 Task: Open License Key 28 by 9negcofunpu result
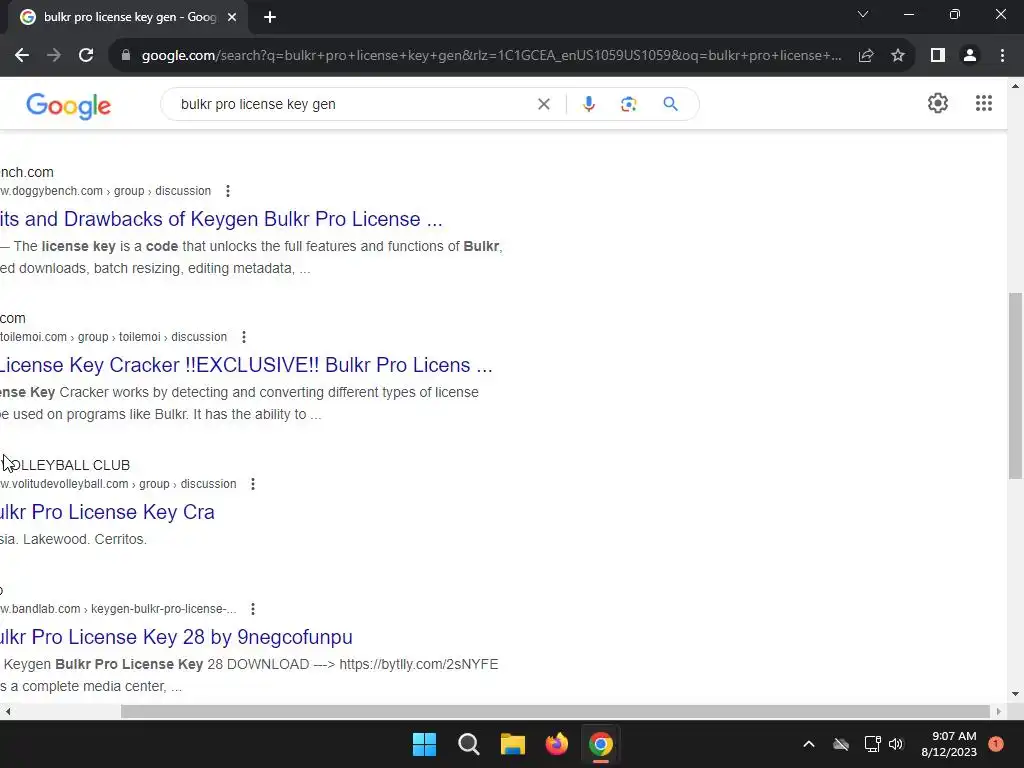click(x=176, y=637)
